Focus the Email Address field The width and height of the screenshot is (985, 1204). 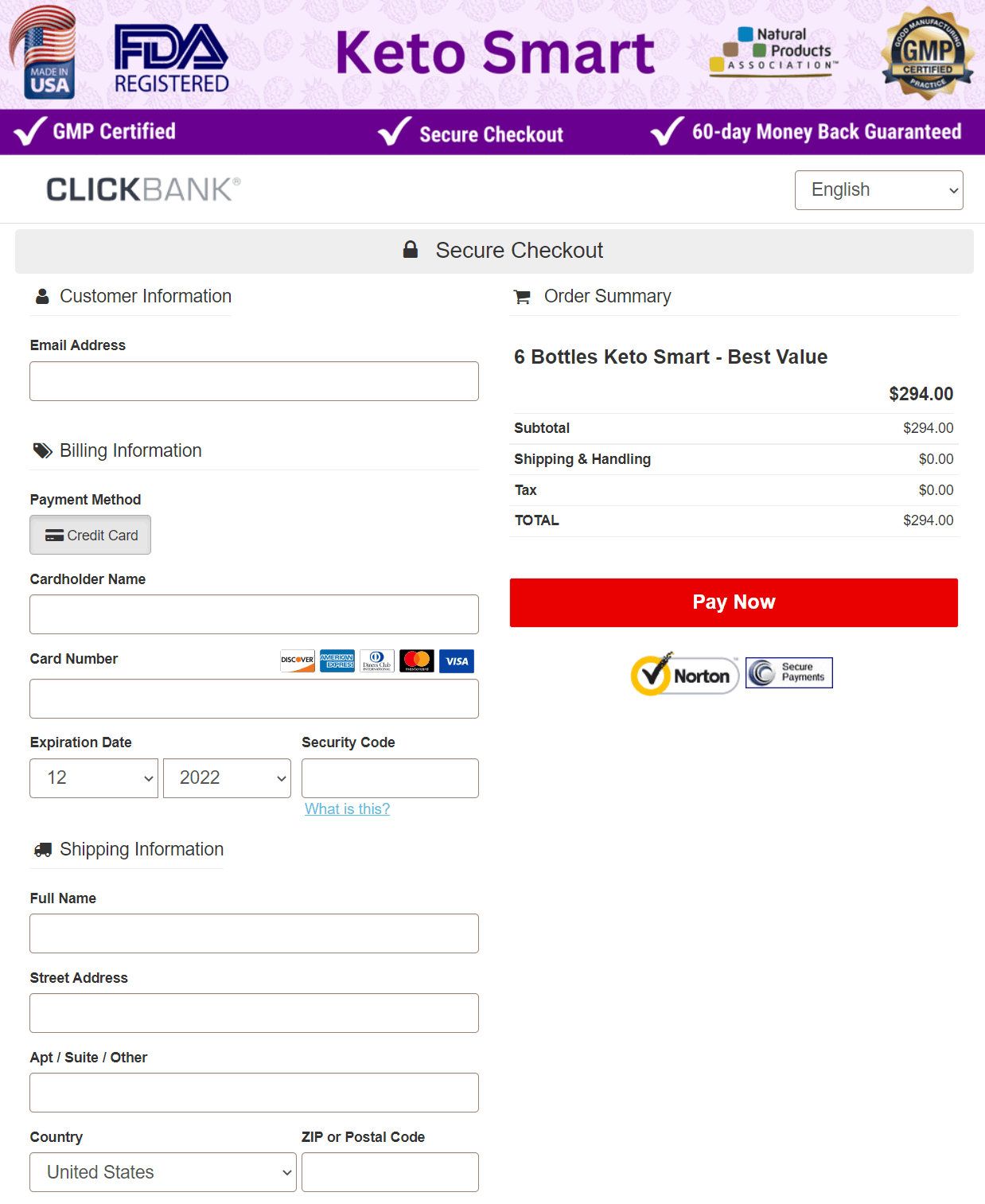coord(254,382)
